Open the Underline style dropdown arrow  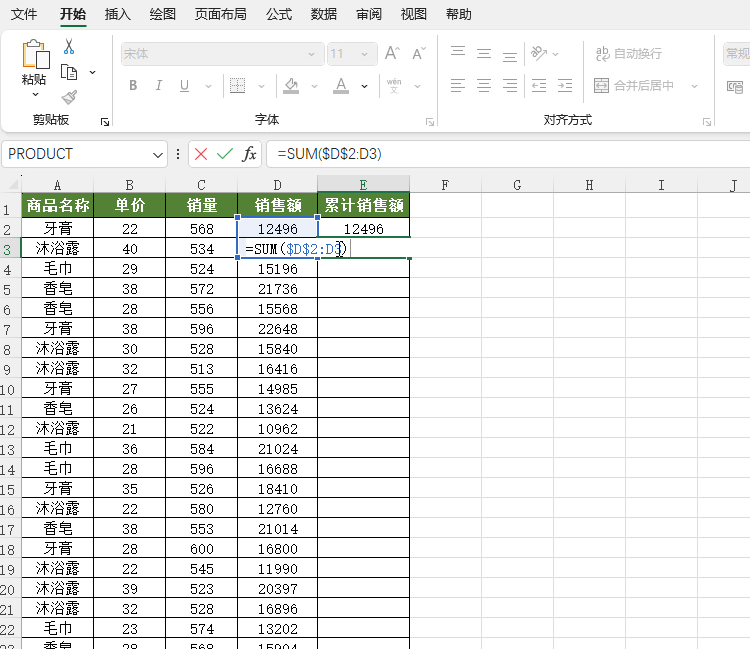(208, 87)
